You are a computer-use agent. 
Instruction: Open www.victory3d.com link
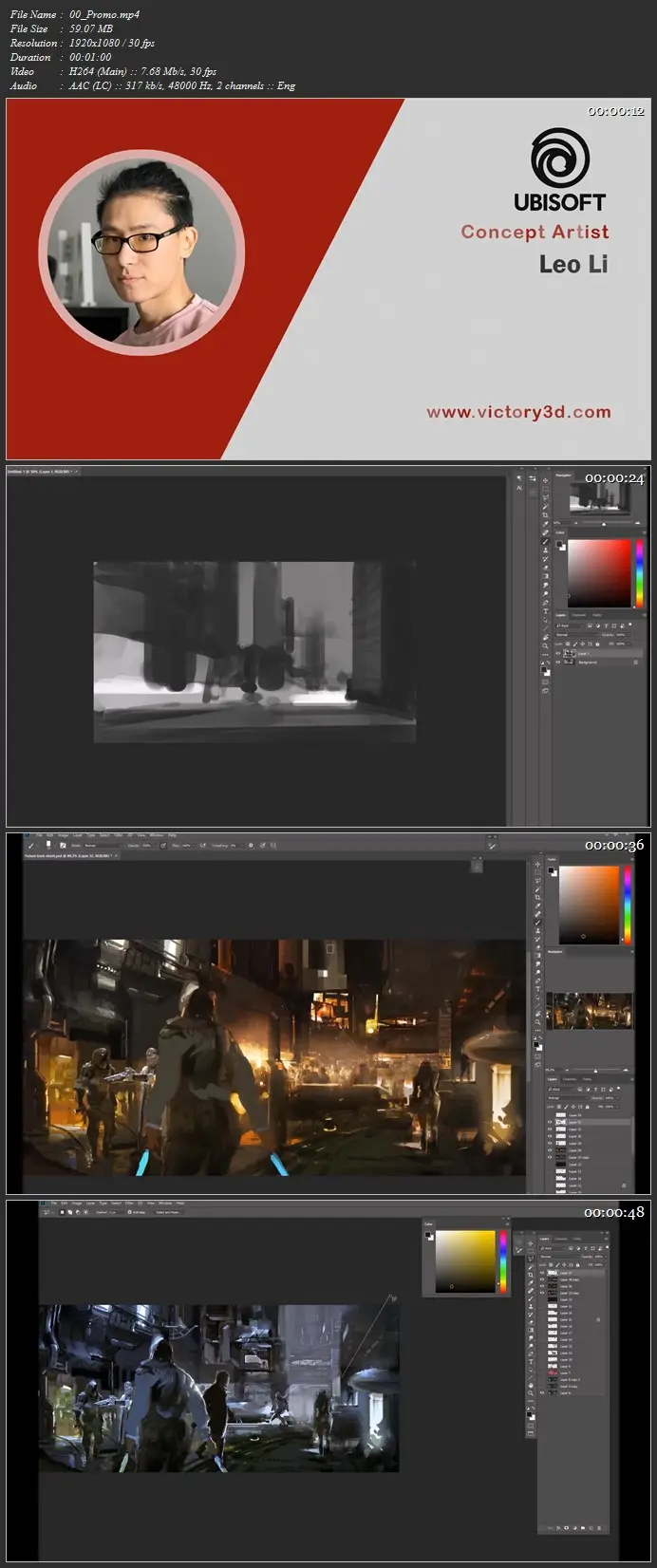click(518, 412)
